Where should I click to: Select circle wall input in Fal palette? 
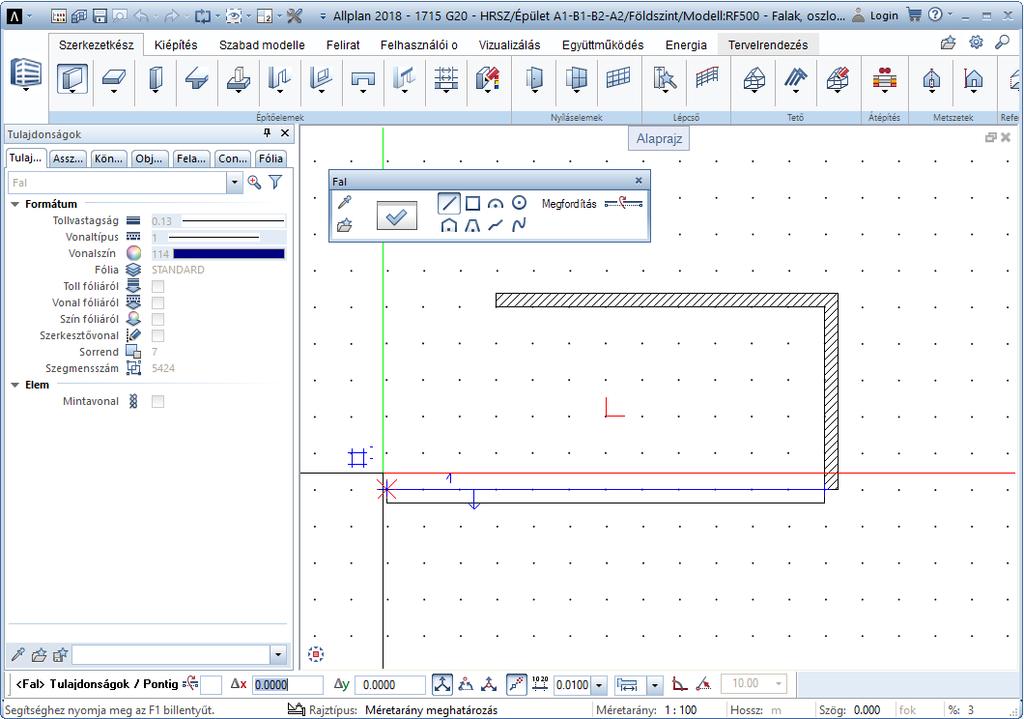(519, 203)
